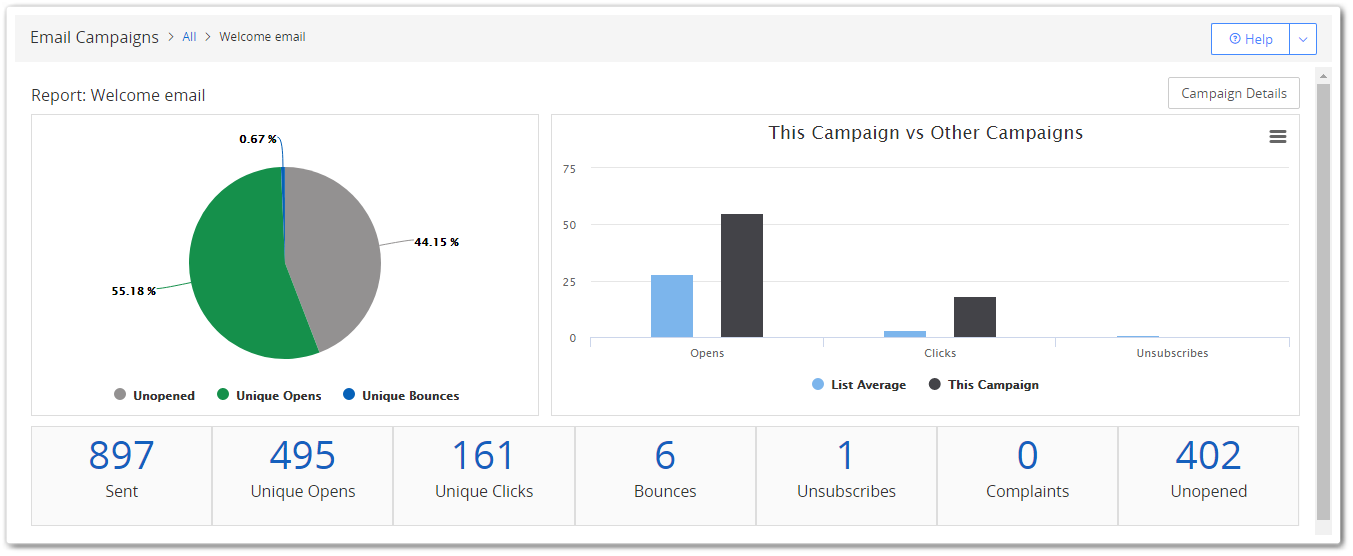Click the vertical scrollbar down arrow
Screen dimensions: 1353x556
tap(1323, 529)
